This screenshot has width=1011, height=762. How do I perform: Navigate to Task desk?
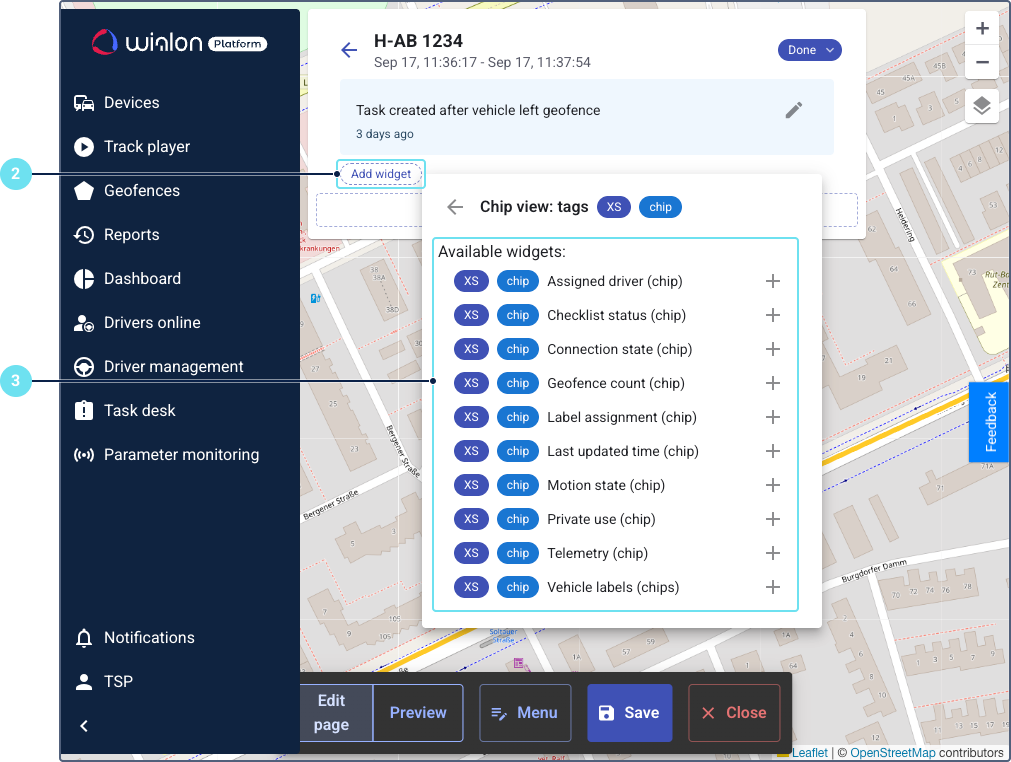(139, 411)
